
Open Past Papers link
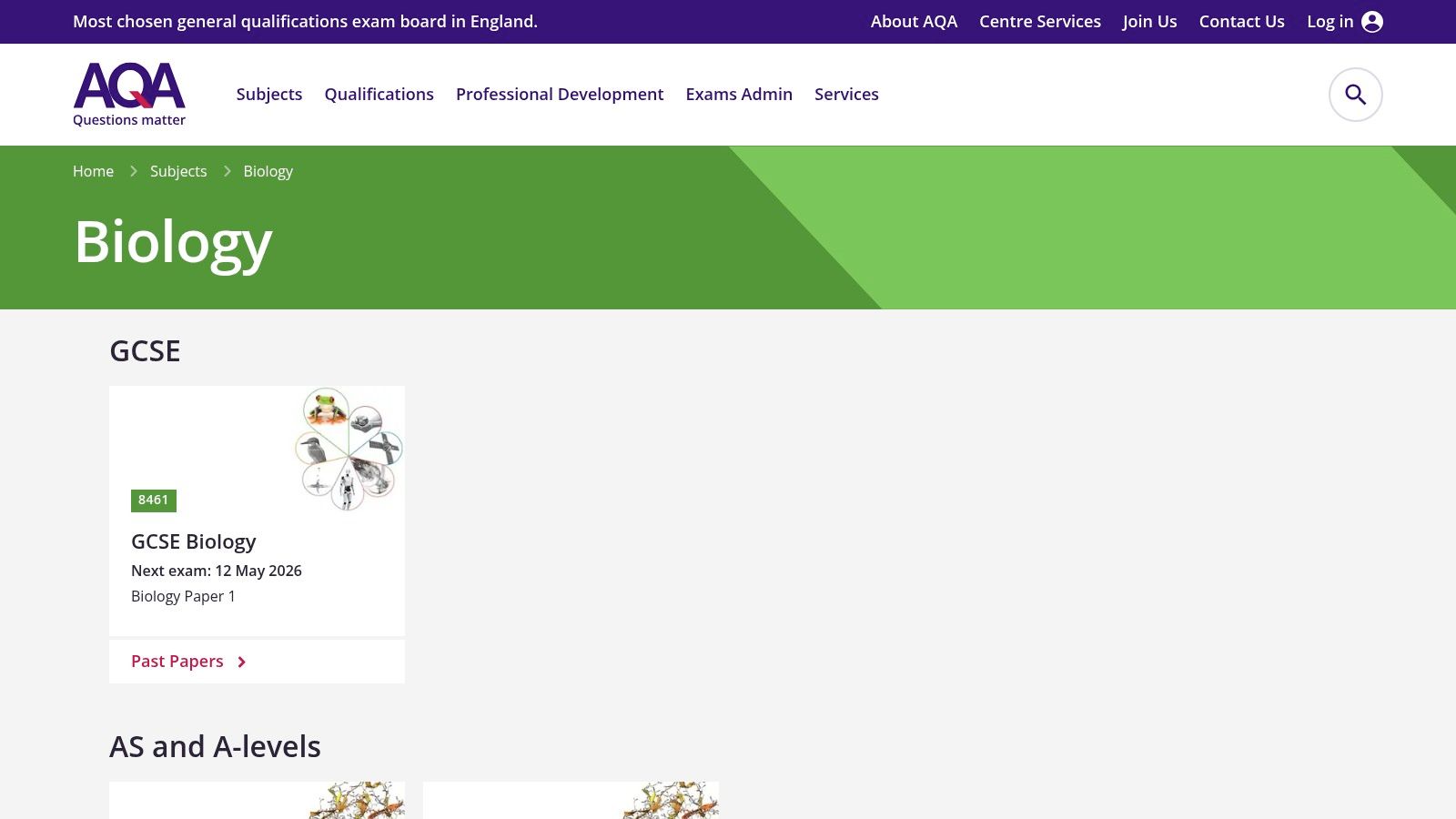[x=177, y=662]
